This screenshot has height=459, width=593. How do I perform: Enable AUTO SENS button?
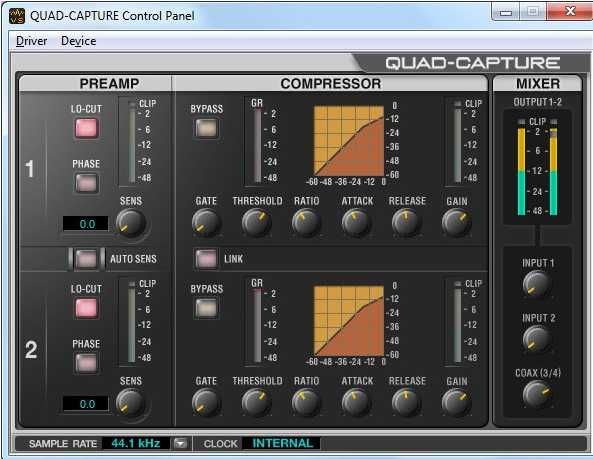86,259
